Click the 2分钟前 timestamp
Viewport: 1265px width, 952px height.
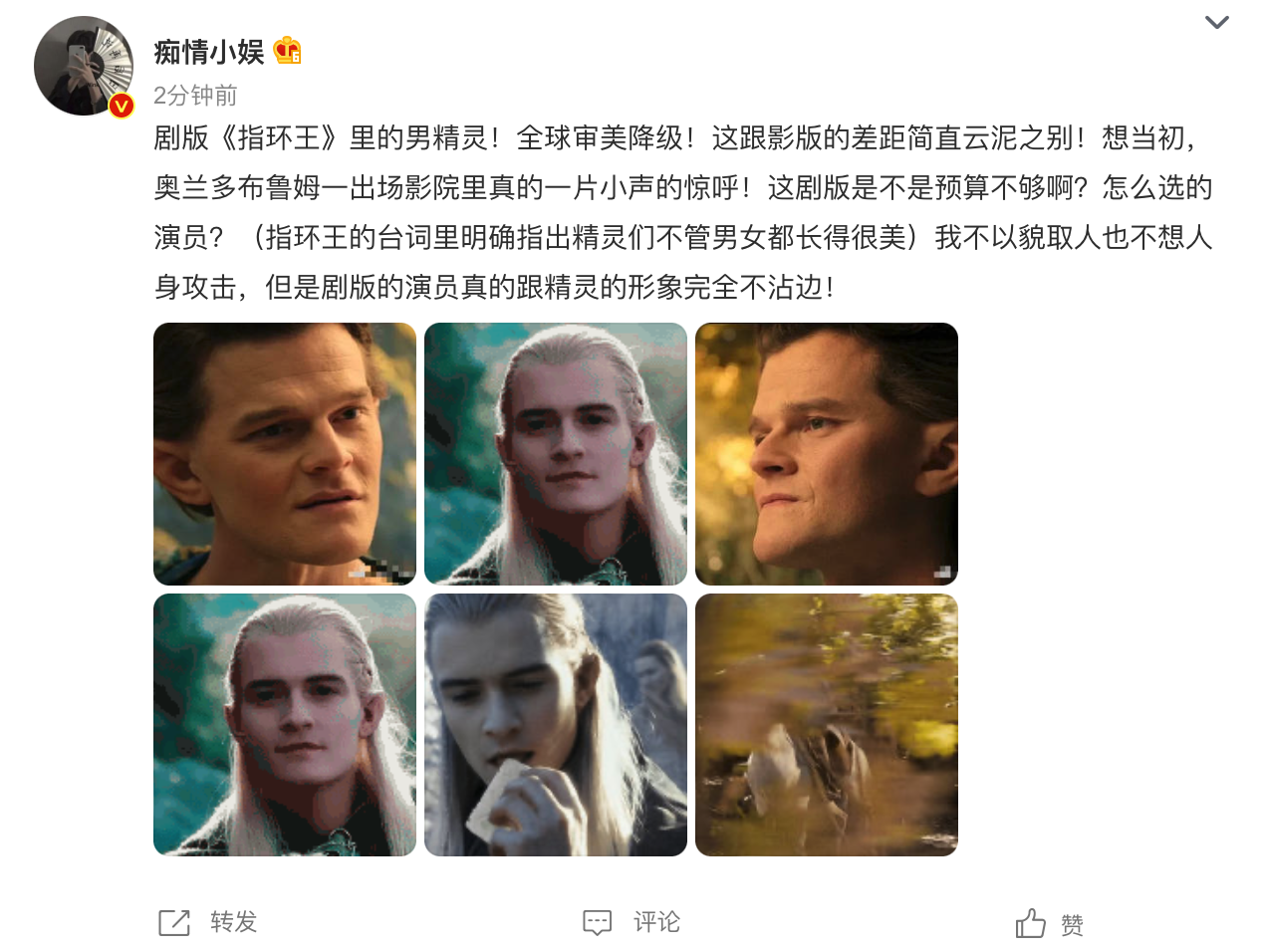pyautogui.click(x=195, y=96)
